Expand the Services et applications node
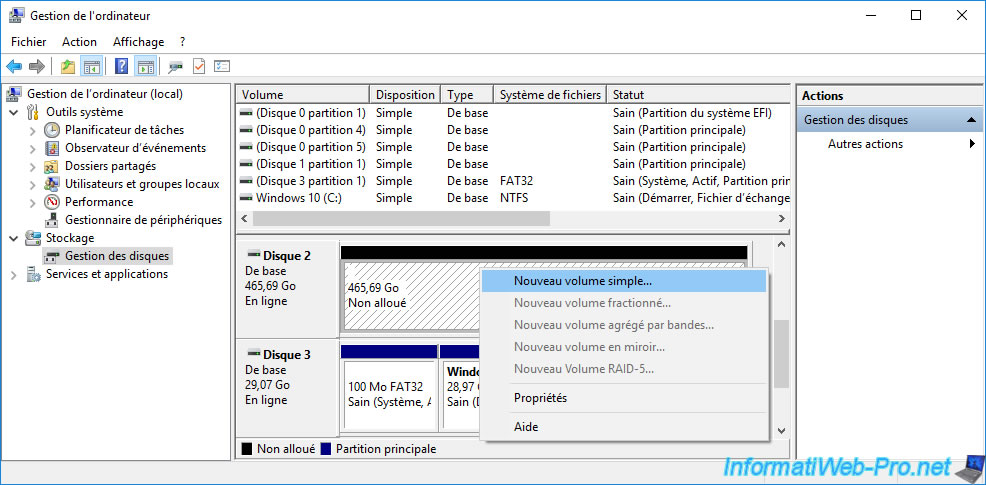The image size is (986, 485). [14, 274]
